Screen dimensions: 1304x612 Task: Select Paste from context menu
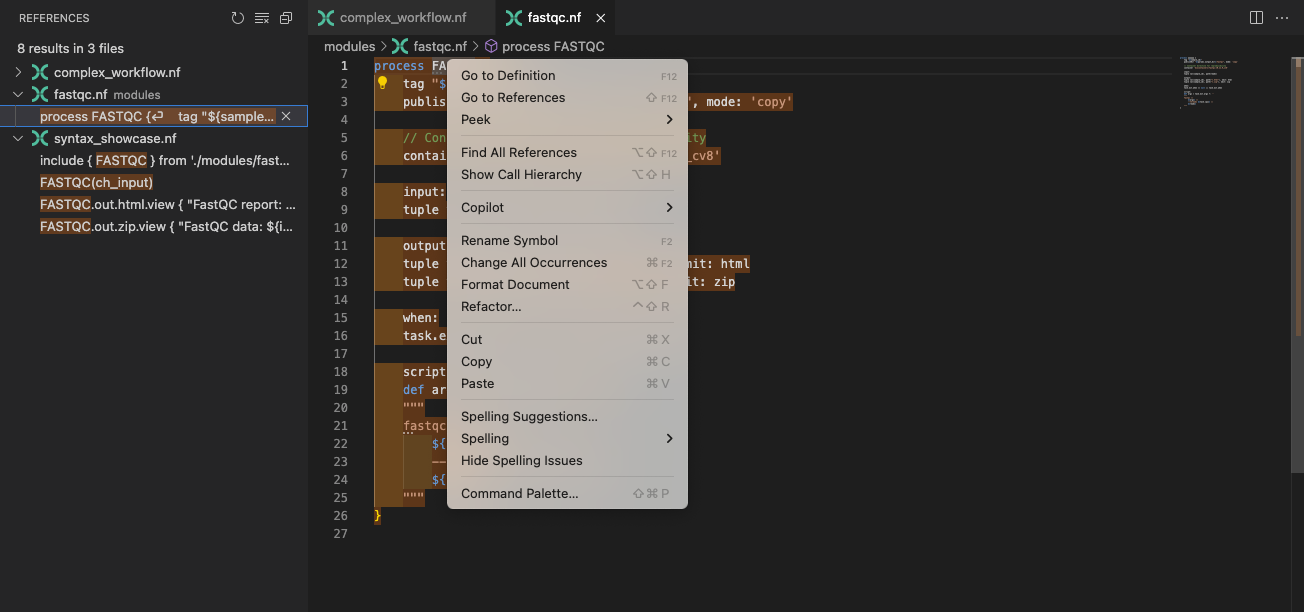[567, 384]
